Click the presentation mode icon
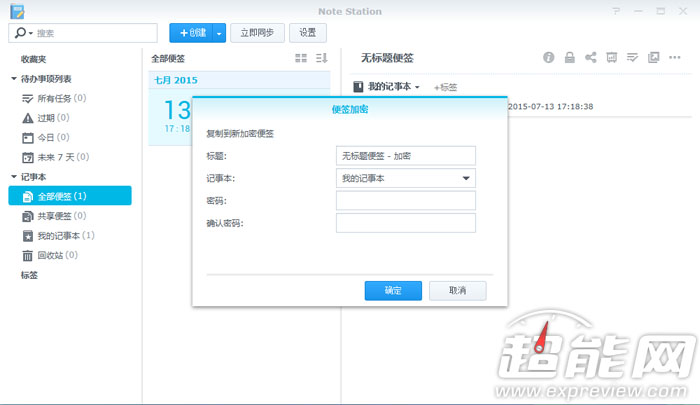This screenshot has width=700, height=405. tap(612, 57)
